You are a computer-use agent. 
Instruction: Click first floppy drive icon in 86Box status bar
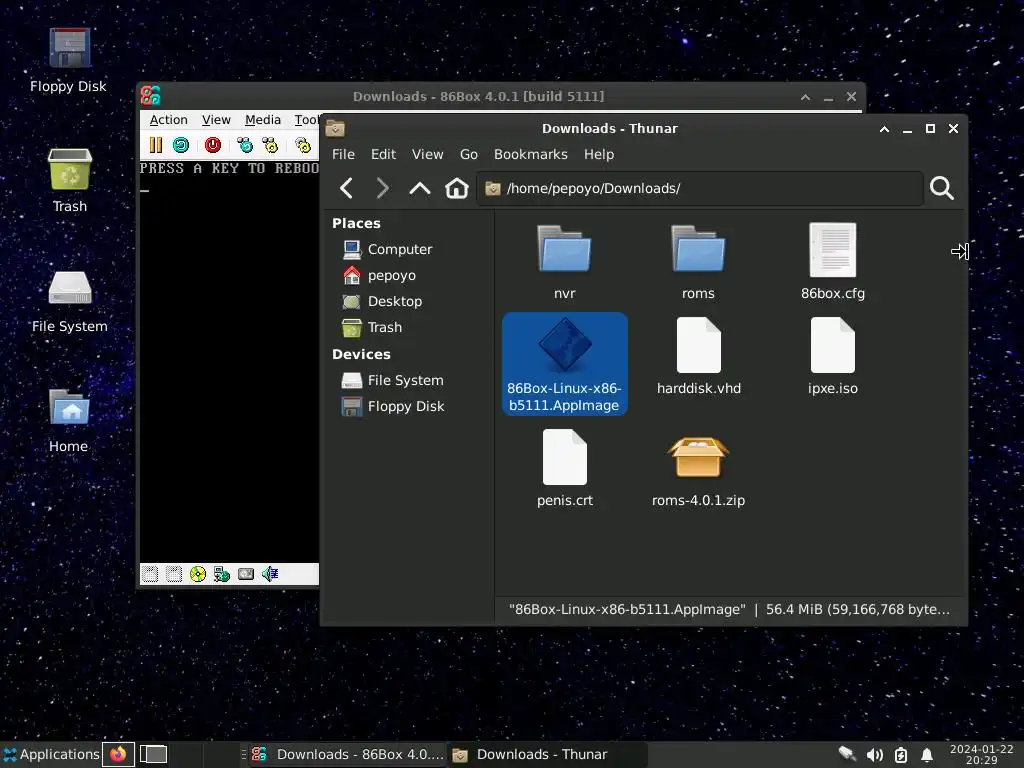[x=150, y=574]
